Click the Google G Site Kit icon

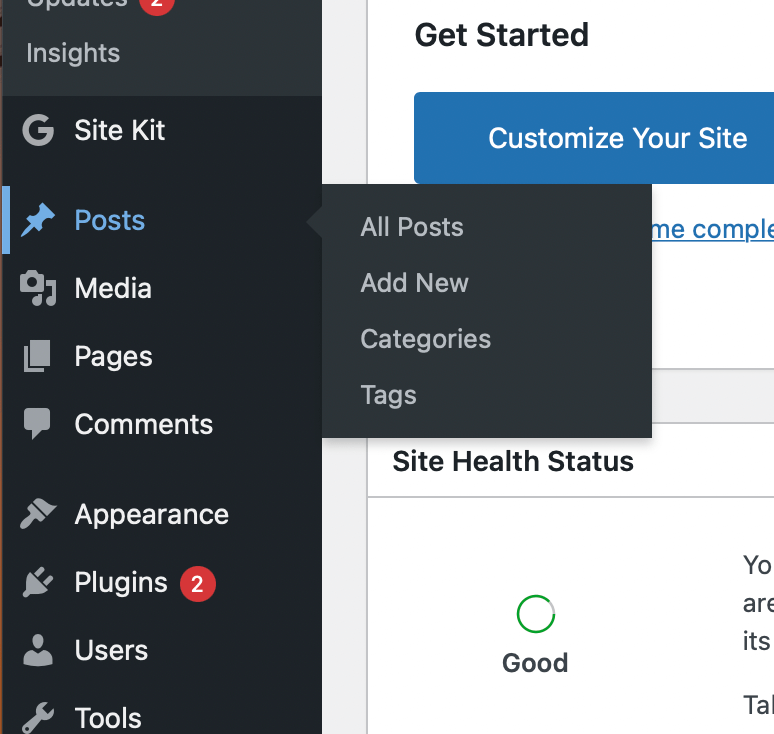38,130
